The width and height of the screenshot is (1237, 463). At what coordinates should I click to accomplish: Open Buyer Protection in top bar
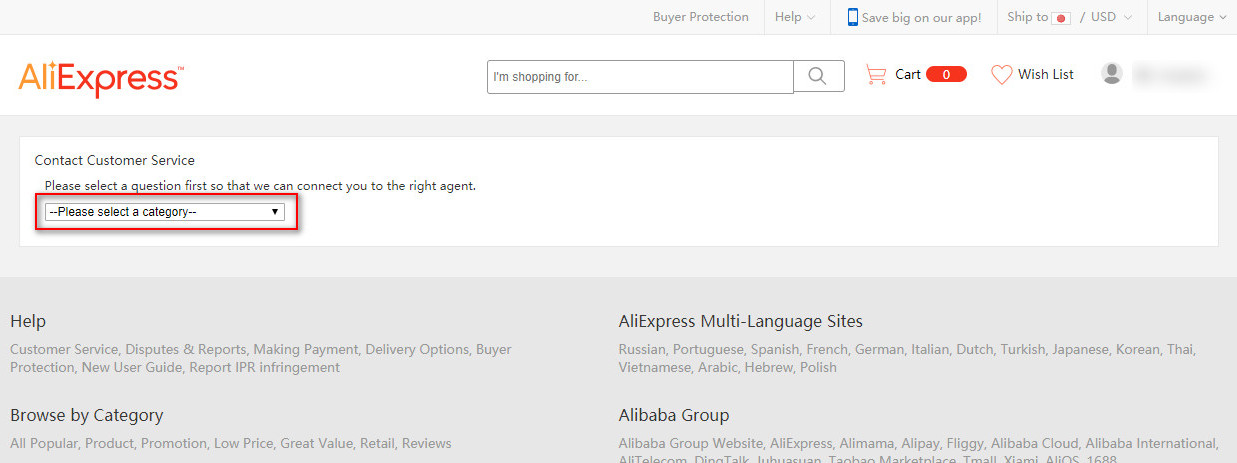[700, 17]
